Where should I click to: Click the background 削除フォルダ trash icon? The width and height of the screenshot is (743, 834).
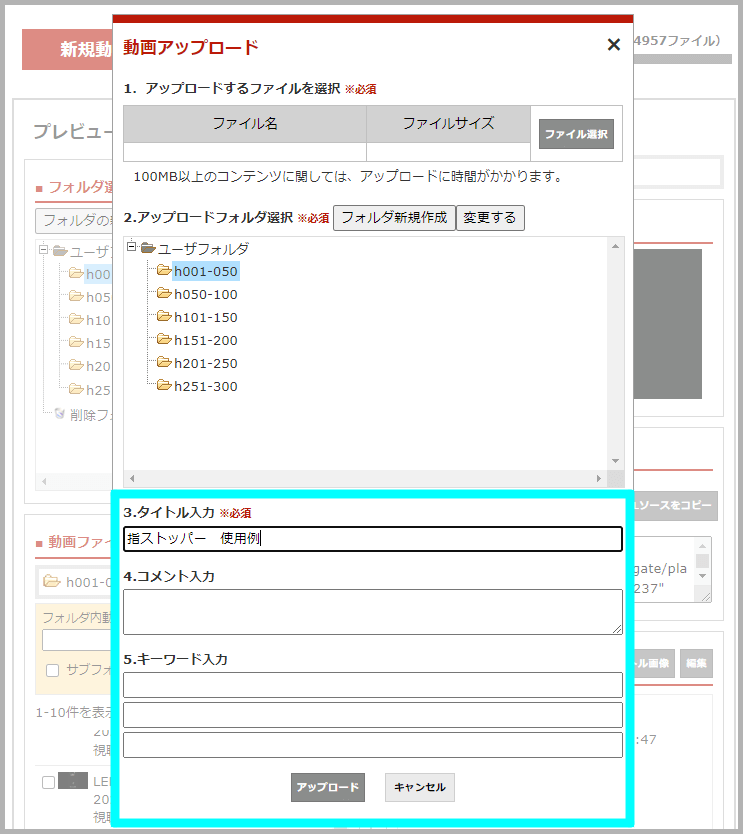click(x=60, y=414)
